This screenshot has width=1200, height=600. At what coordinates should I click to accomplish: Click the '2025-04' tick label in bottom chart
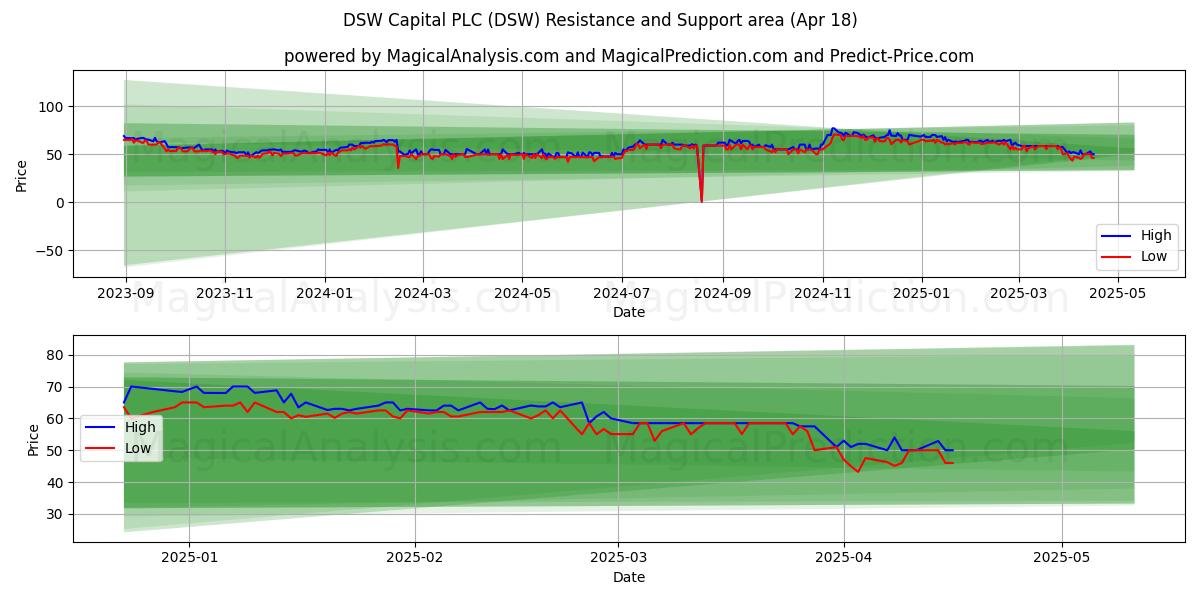[x=844, y=558]
